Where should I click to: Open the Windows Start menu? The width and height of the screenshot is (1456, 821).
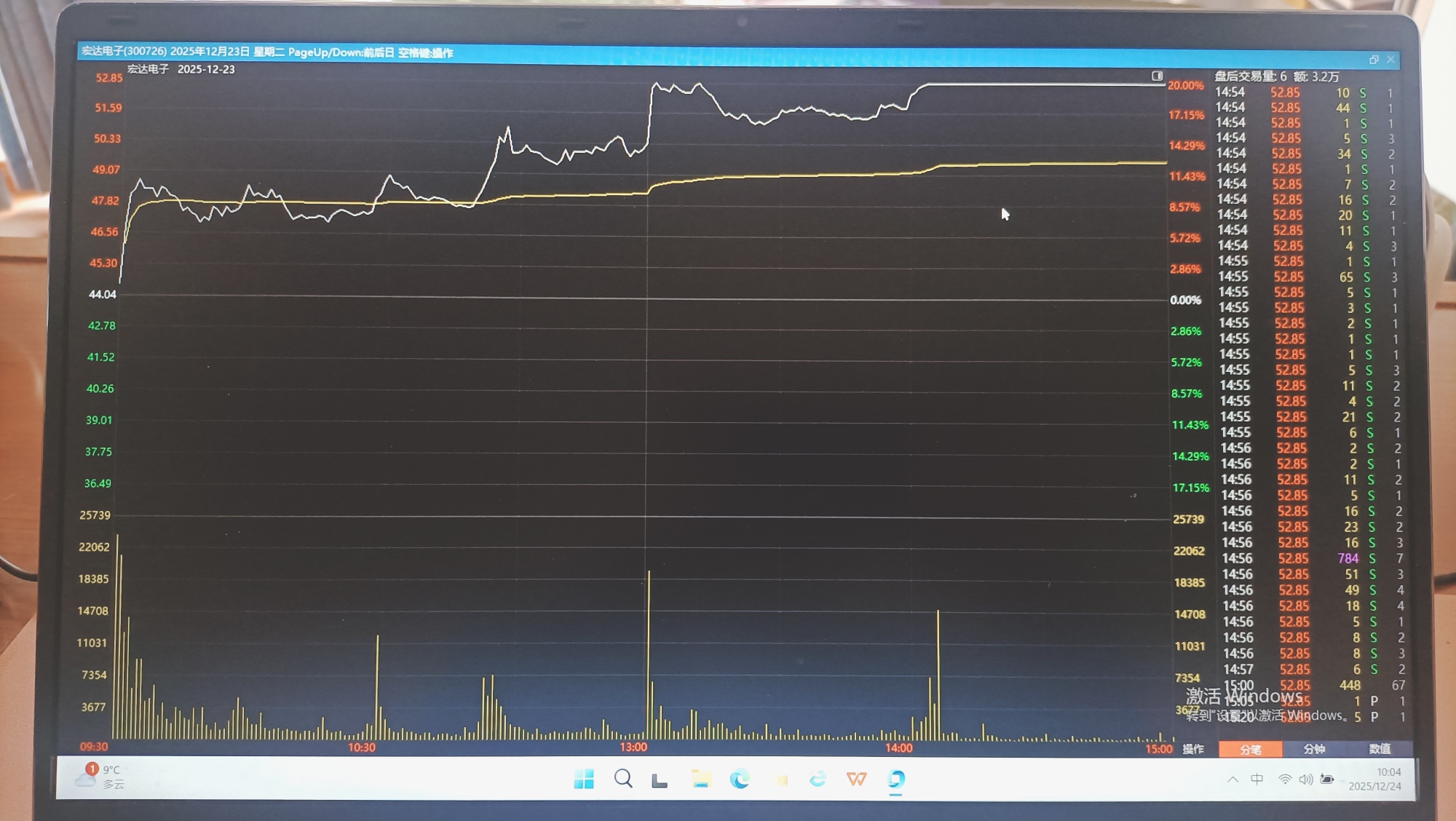click(584, 780)
